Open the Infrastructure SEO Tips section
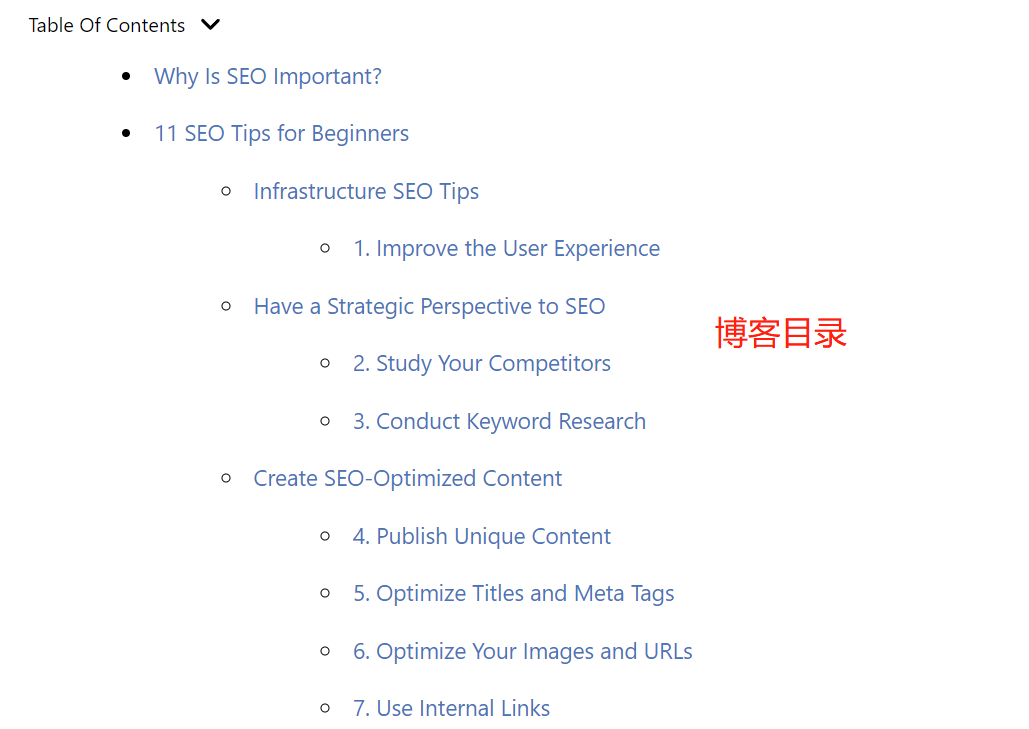The width and height of the screenshot is (1029, 729). click(366, 191)
